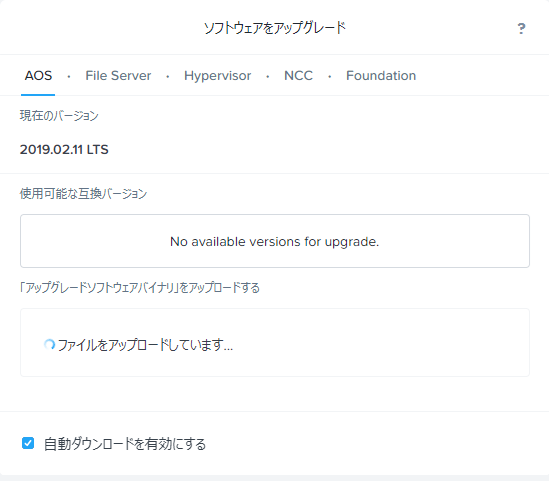Click the dot separator before the Foundation tab
The height and width of the screenshot is (481, 549).
(329, 76)
